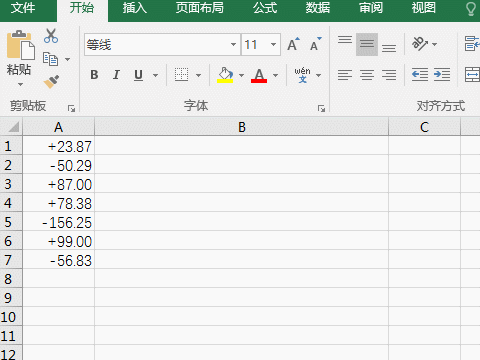Click the wrap text icon
480x360 pixels.
[x=472, y=44]
